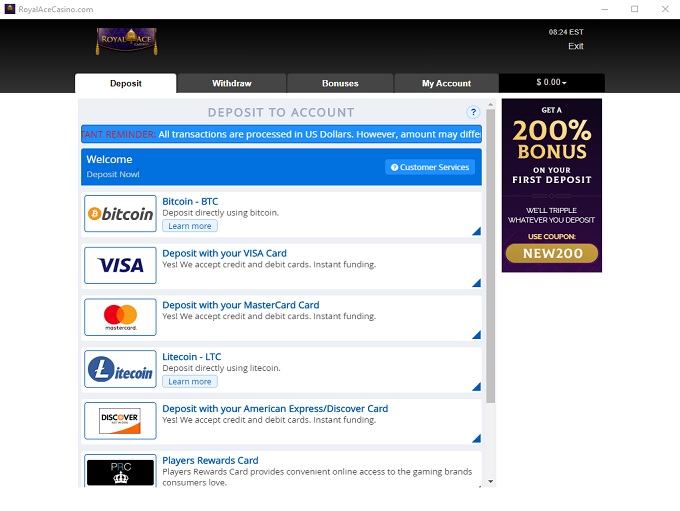Click the Royal Ace casino logo
Screen dimensions: 680x511
[x=127, y=41]
